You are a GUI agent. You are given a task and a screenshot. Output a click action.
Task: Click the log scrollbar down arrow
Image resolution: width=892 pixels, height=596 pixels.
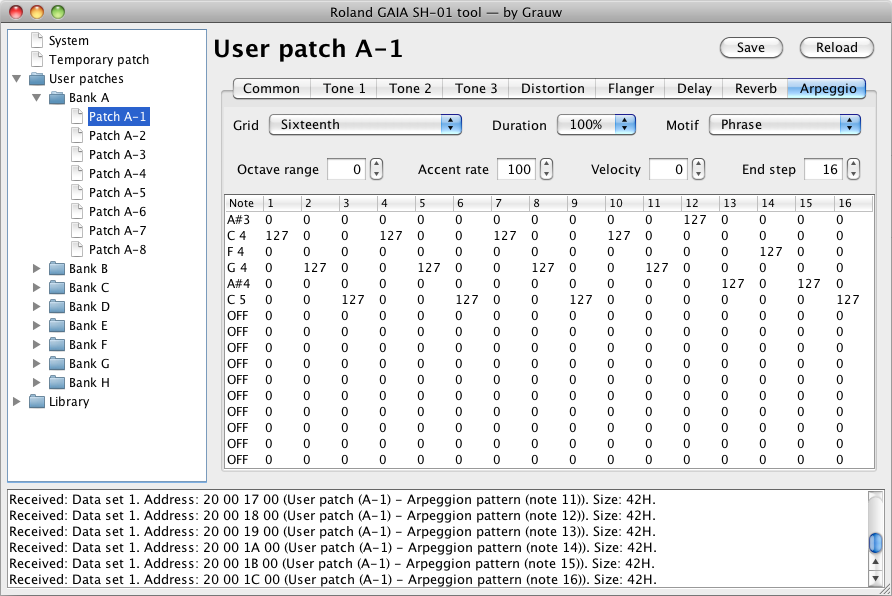tap(876, 578)
